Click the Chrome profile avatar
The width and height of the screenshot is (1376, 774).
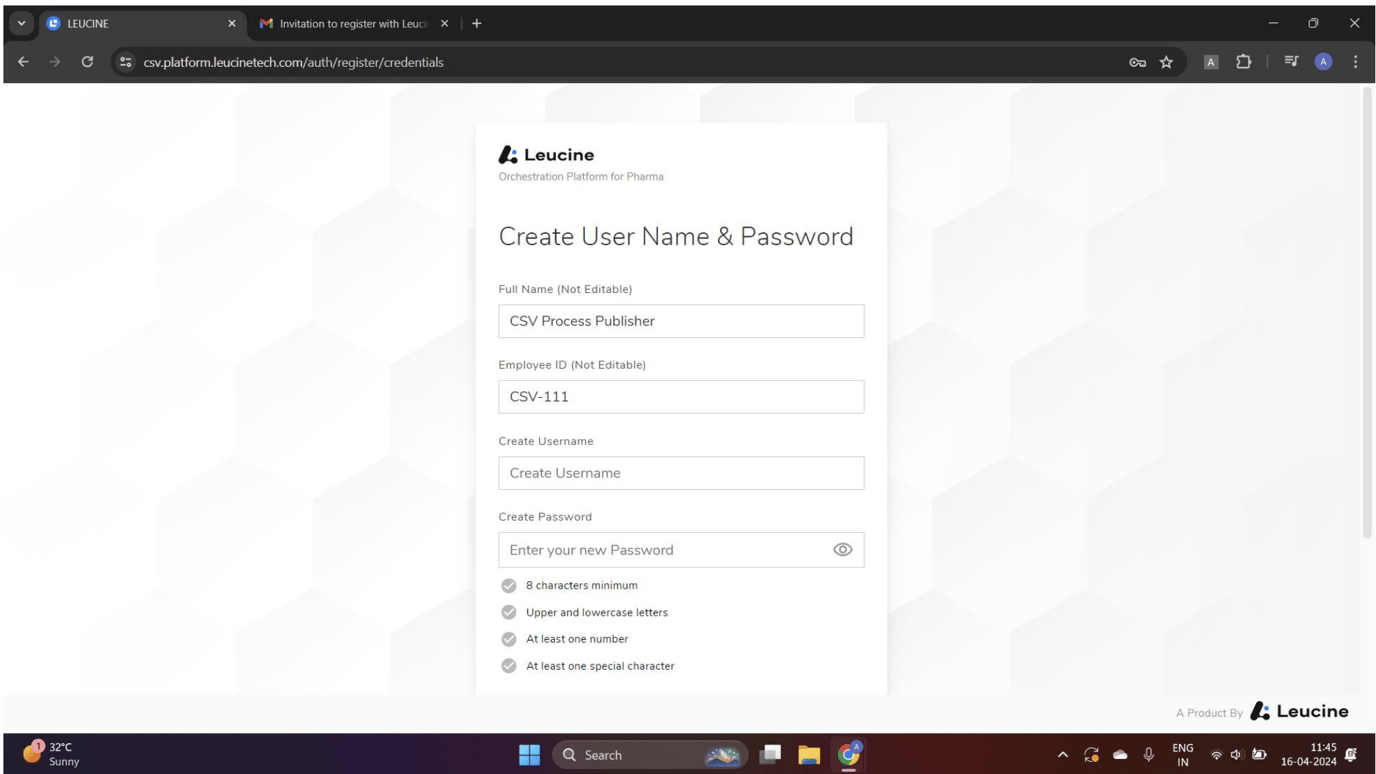pyautogui.click(x=1323, y=61)
